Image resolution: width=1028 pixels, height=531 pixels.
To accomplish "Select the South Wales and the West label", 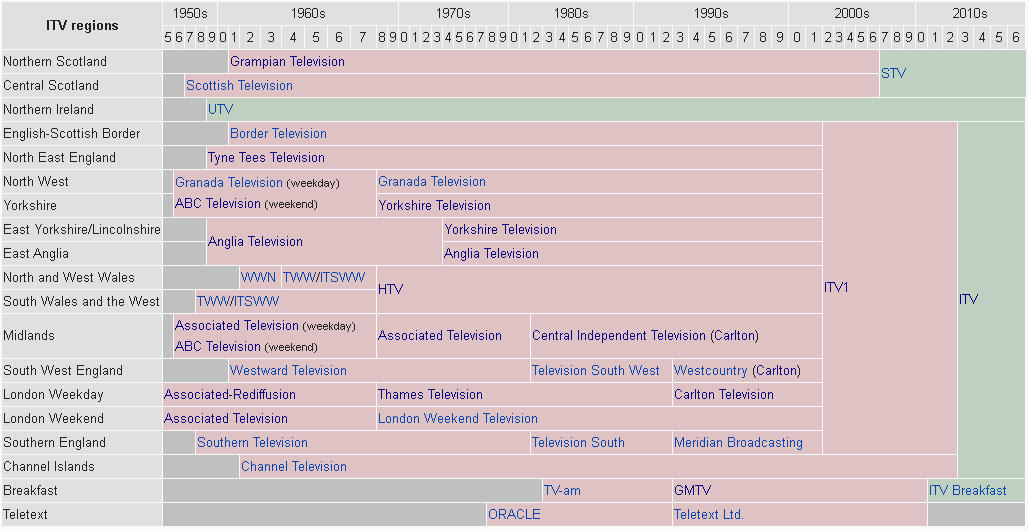I will (81, 302).
